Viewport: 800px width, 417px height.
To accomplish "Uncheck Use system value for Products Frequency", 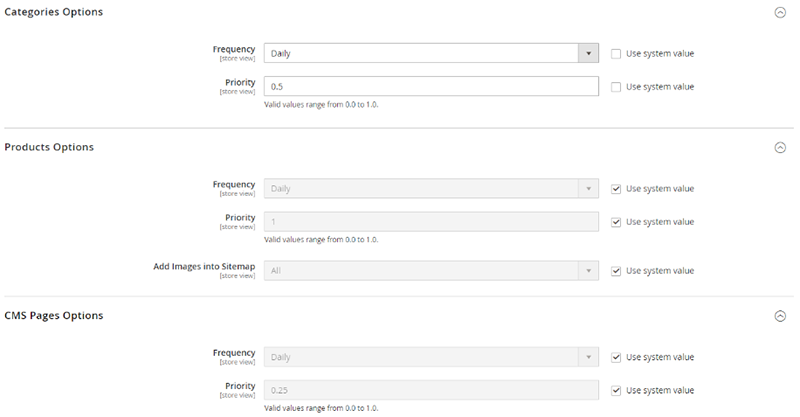I will click(616, 188).
